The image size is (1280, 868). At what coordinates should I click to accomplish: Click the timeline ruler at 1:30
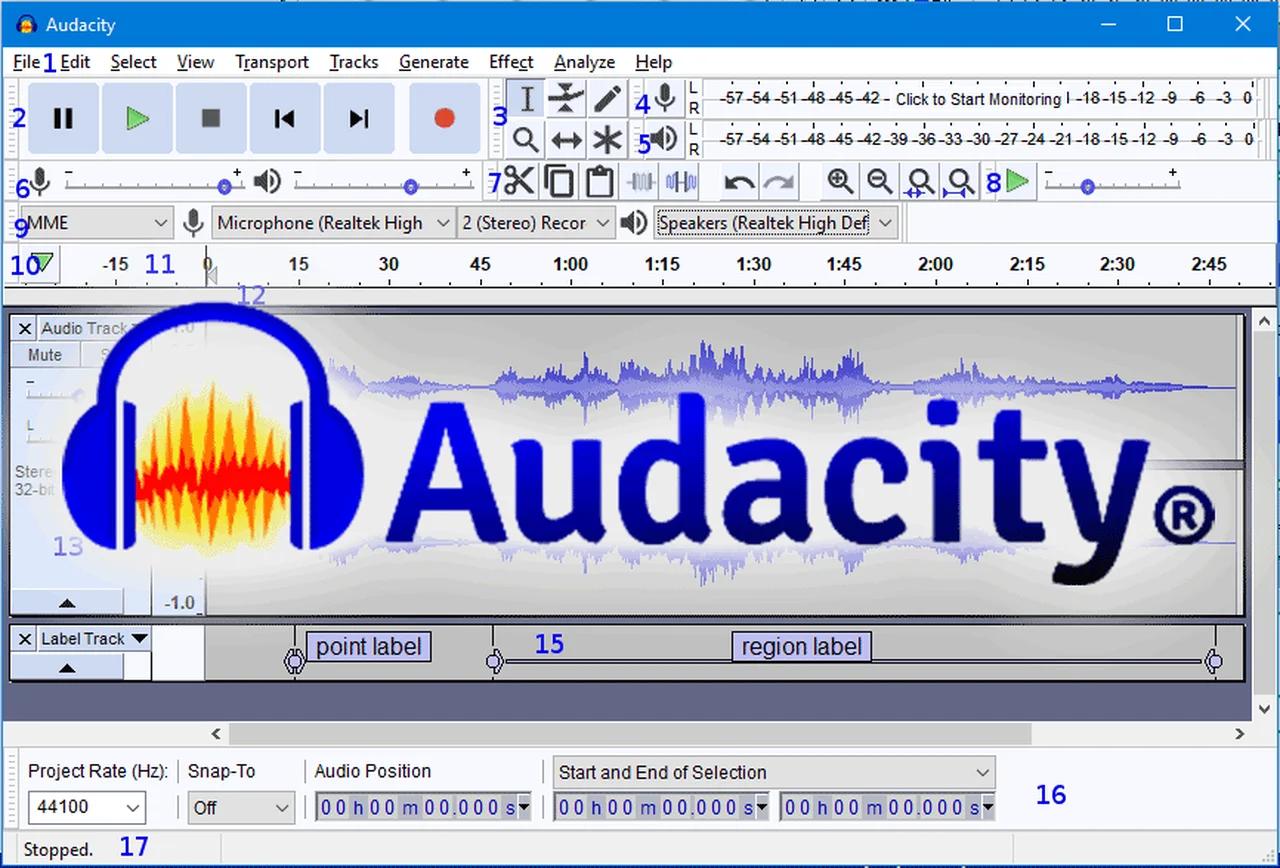(x=753, y=272)
